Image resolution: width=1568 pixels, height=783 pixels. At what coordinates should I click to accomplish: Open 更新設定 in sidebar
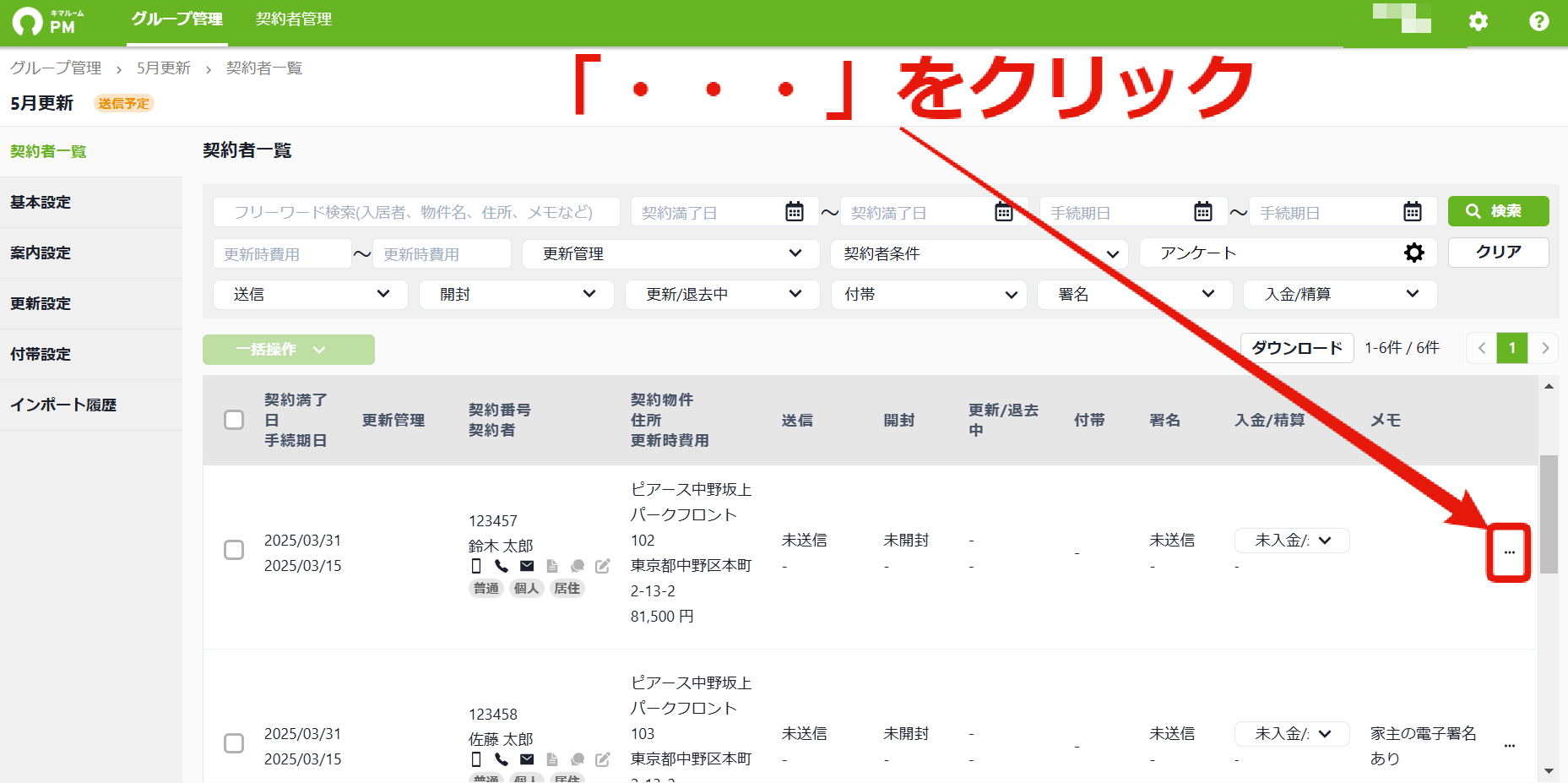[91, 304]
